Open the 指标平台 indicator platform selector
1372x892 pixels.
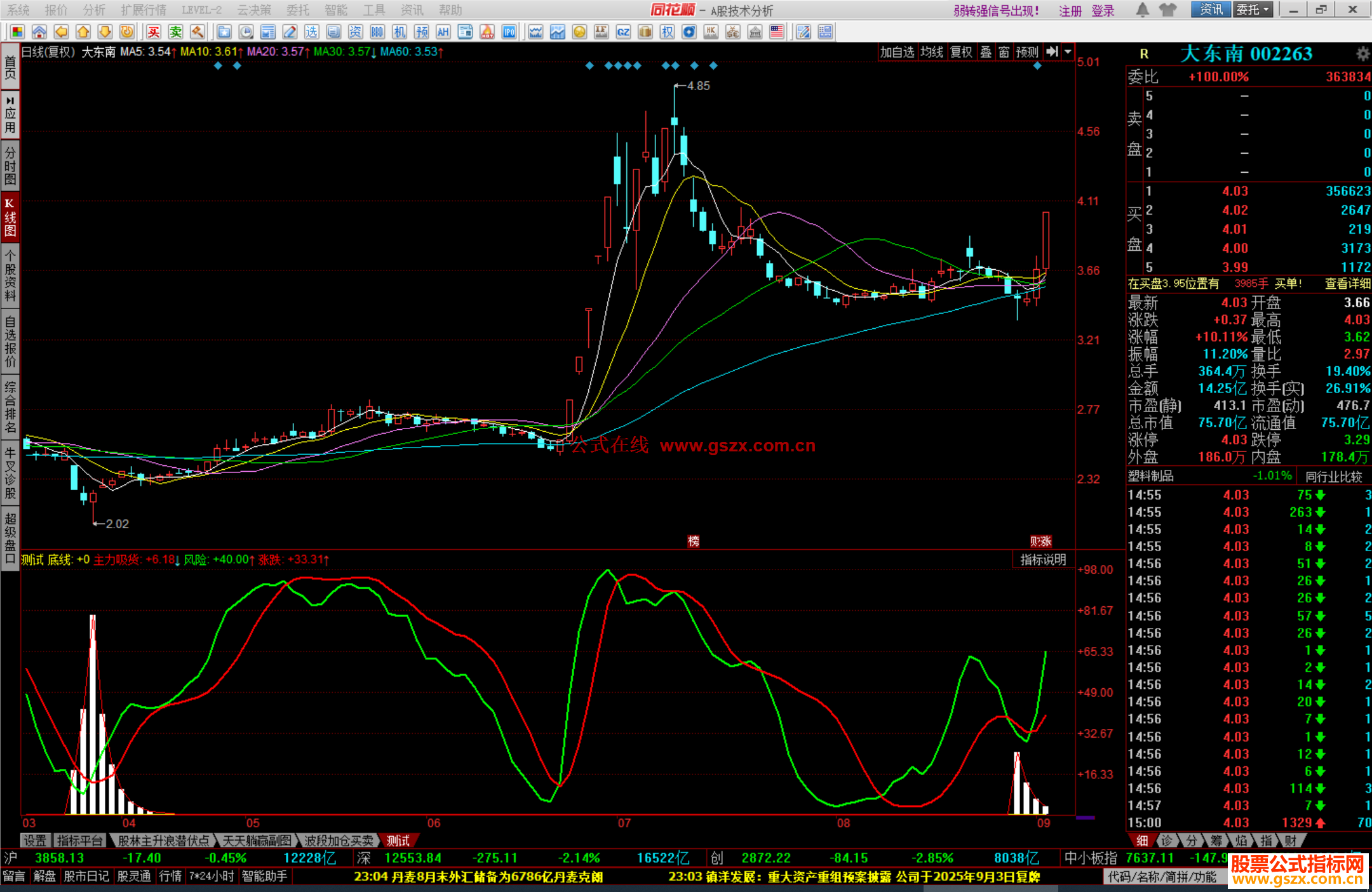click(79, 841)
